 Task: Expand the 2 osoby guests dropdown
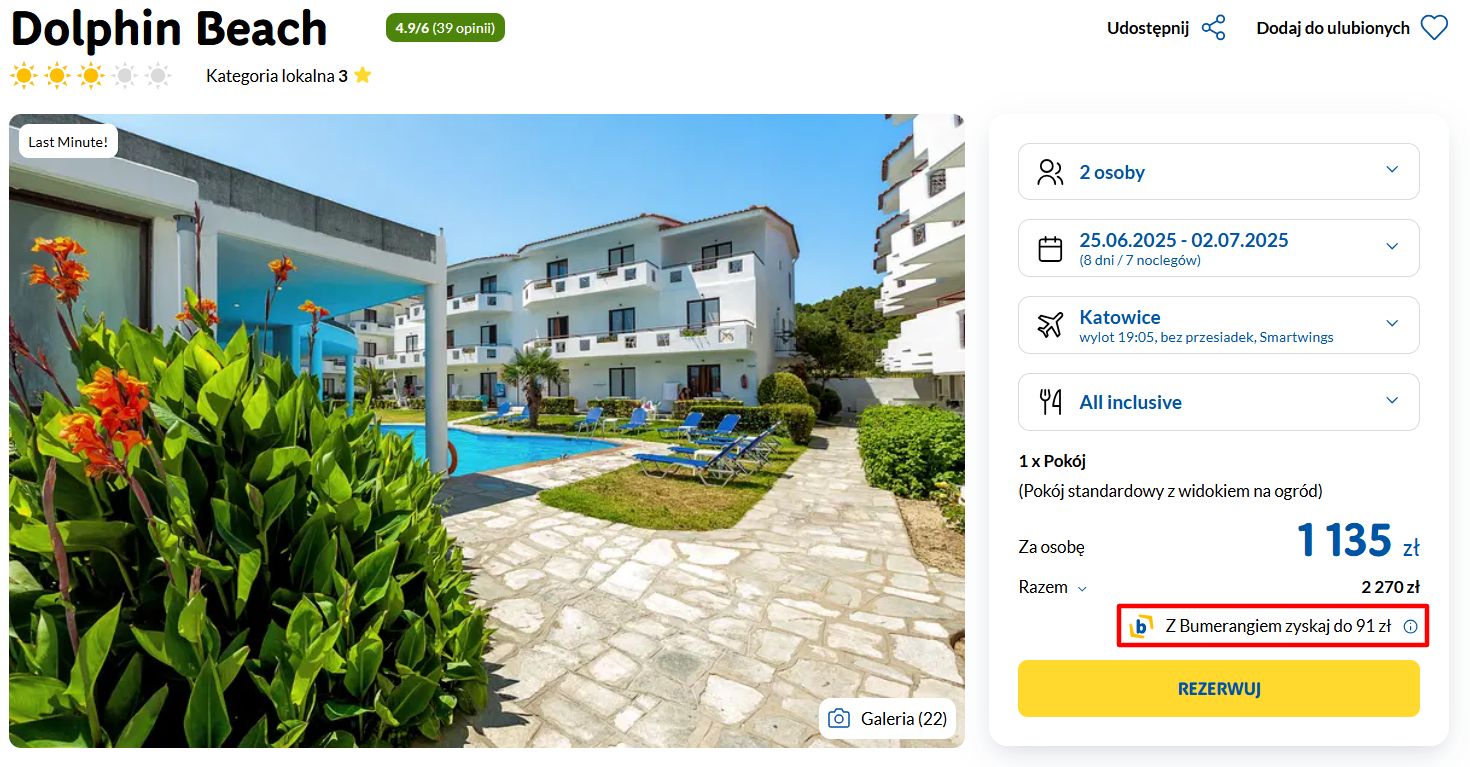coord(1218,172)
